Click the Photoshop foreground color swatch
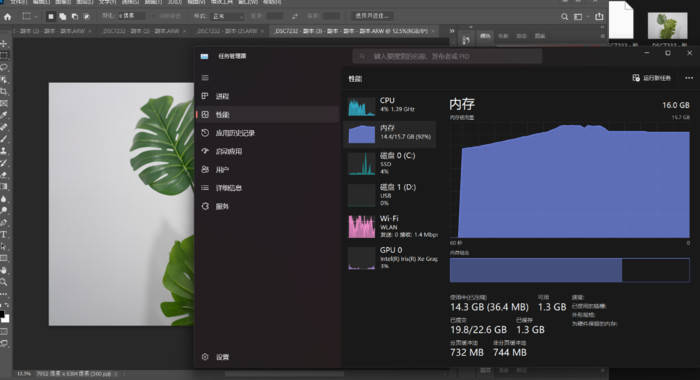 coord(2,314)
